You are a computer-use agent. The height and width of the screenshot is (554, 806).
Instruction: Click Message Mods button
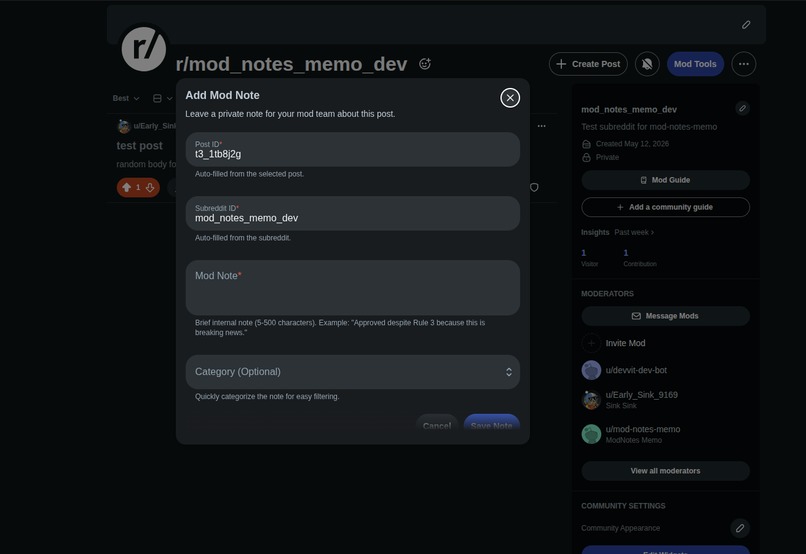pyautogui.click(x=665, y=316)
